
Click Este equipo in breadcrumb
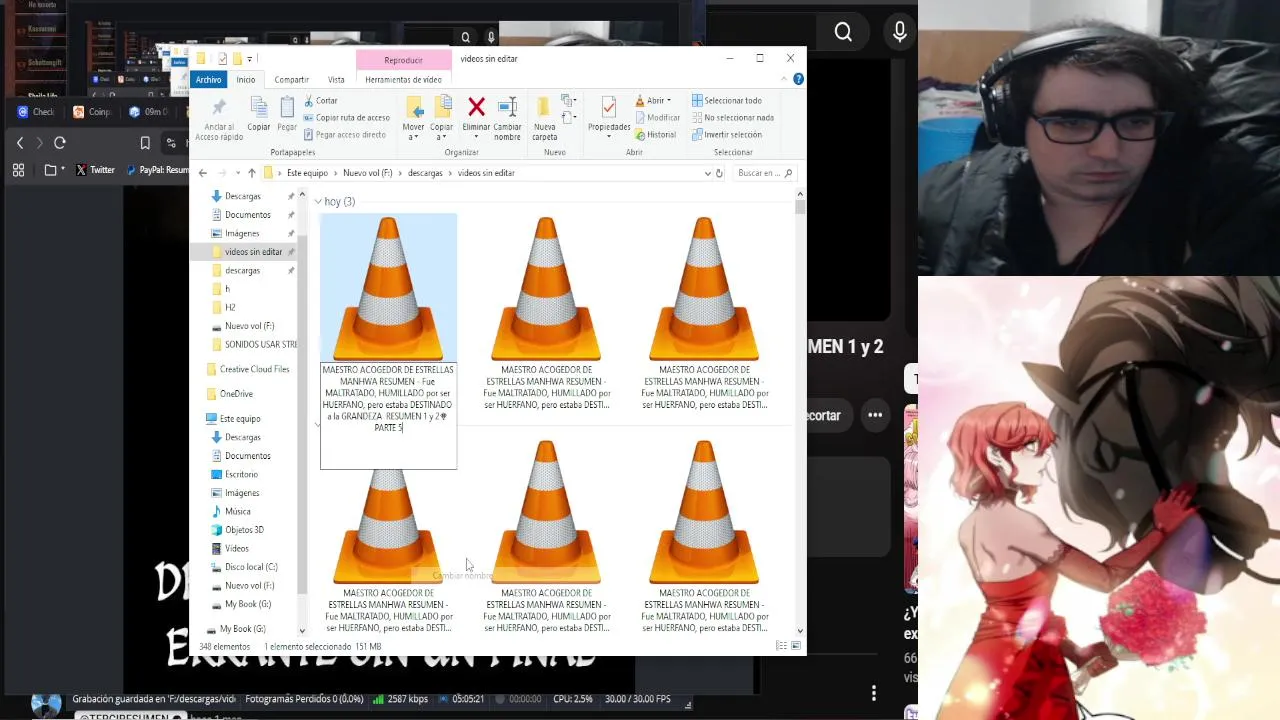[307, 173]
